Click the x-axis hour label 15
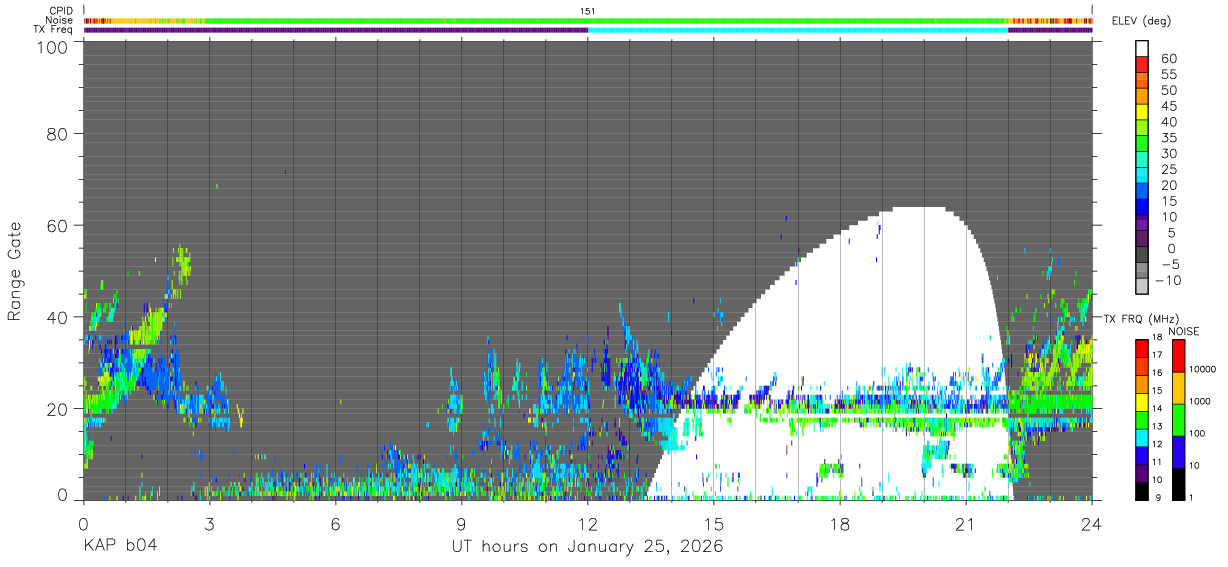 tap(714, 523)
